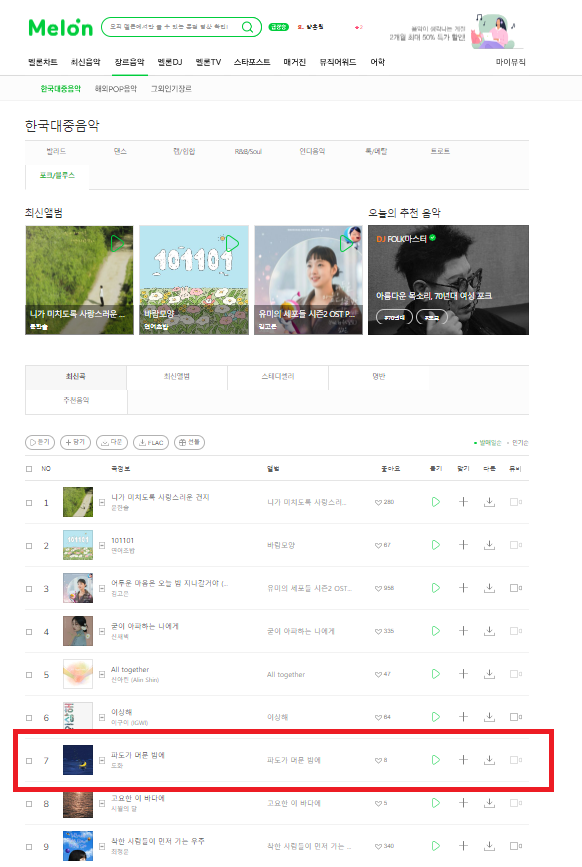Check the box for song 4
Viewport: 582px width, 867px height.
pos(29,632)
